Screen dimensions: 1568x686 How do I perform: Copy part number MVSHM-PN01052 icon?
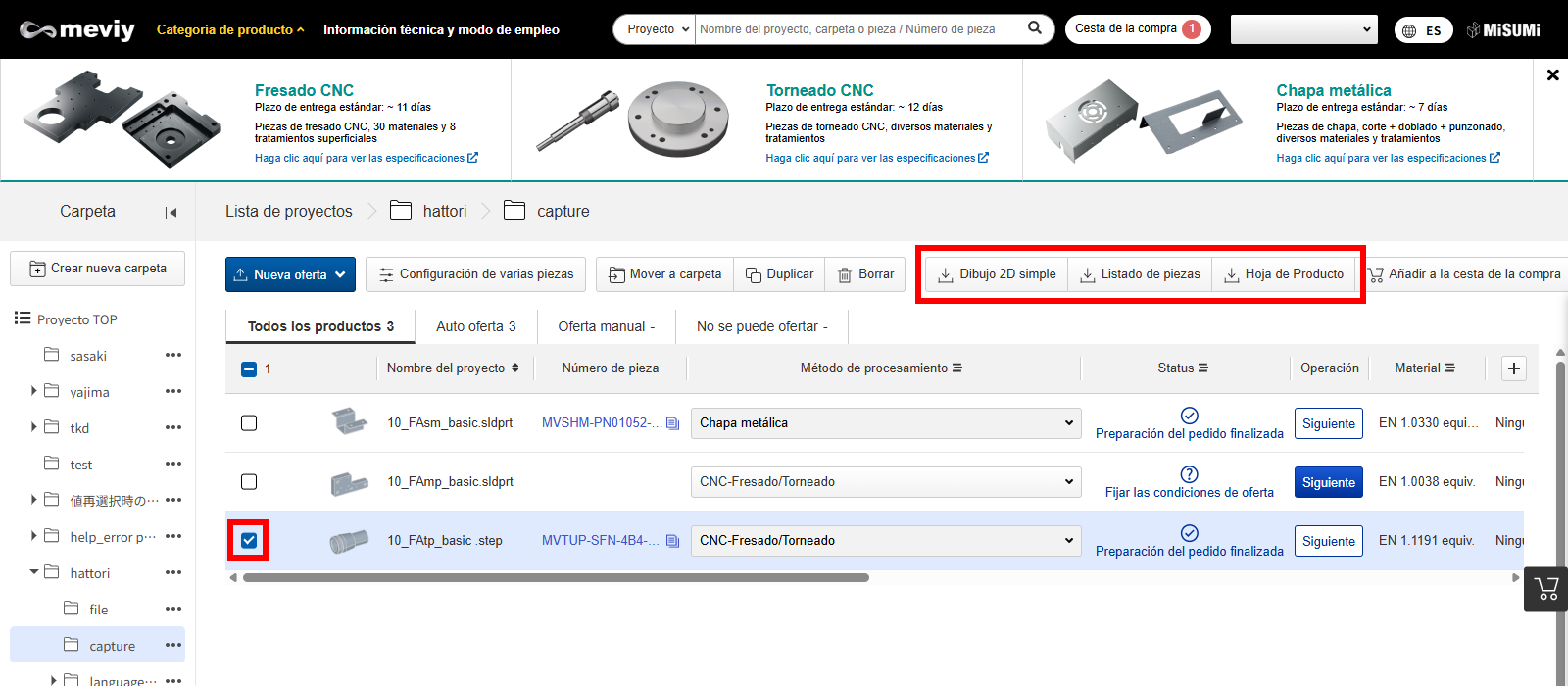pos(672,423)
